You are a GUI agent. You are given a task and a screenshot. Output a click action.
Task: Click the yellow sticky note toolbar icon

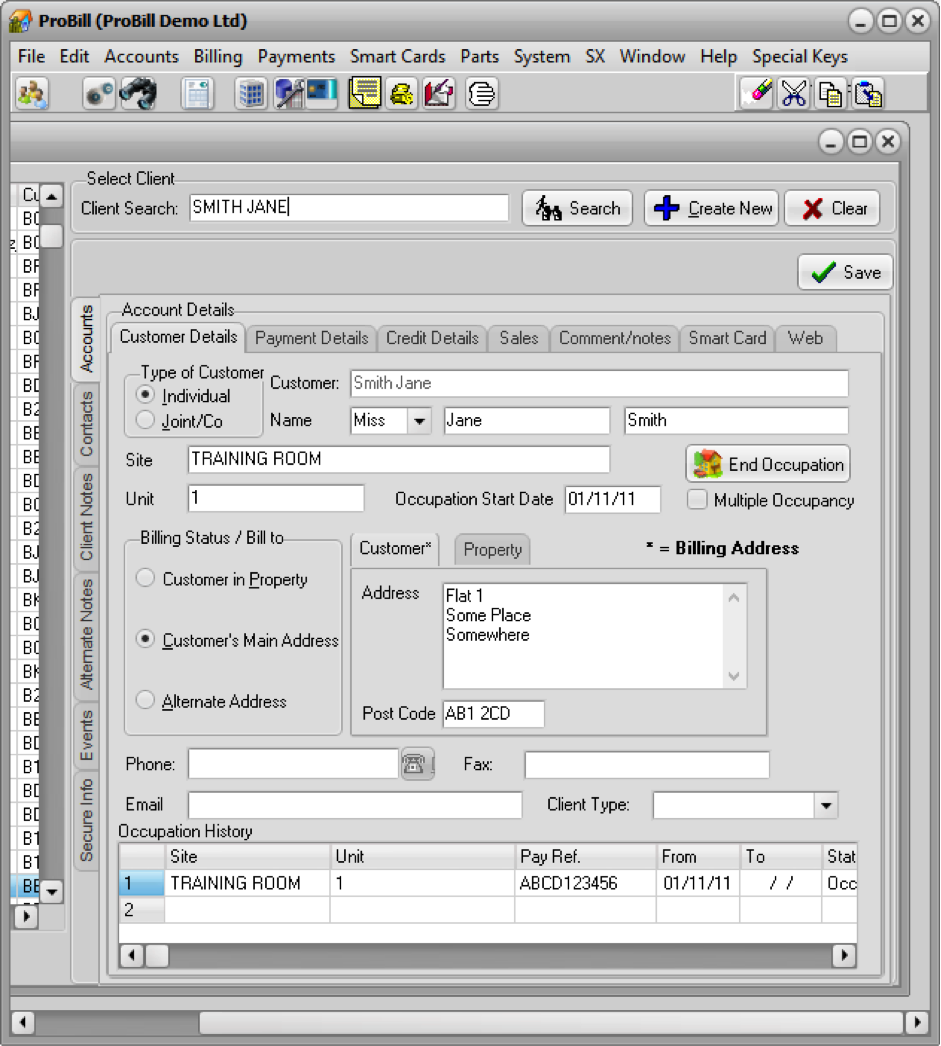364,93
